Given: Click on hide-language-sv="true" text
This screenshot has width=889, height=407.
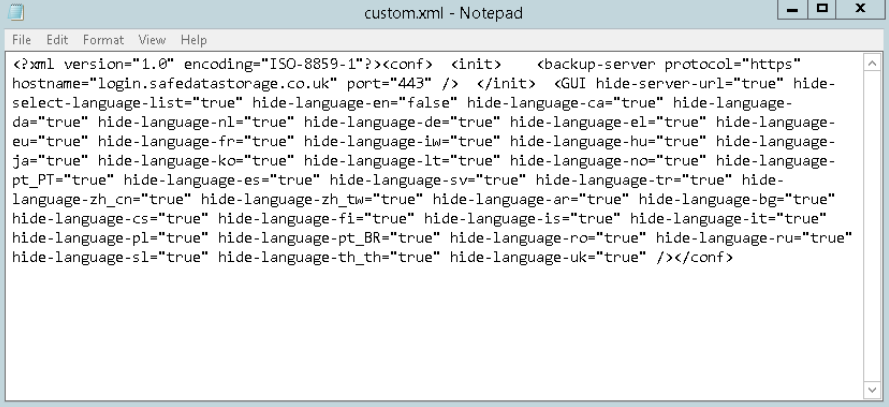Looking at the screenshot, I should pyautogui.click(x=428, y=180).
